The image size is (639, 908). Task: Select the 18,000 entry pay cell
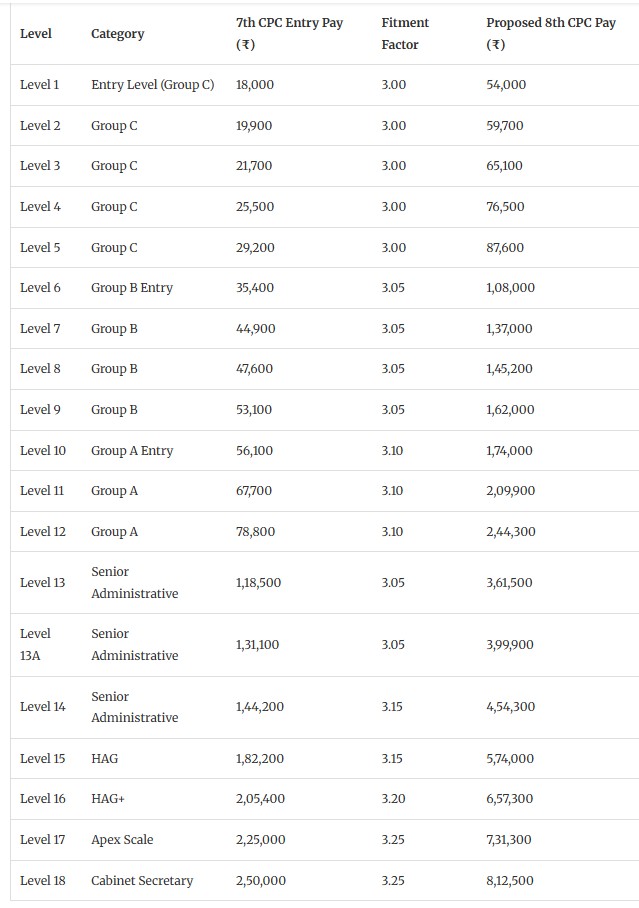coord(255,85)
